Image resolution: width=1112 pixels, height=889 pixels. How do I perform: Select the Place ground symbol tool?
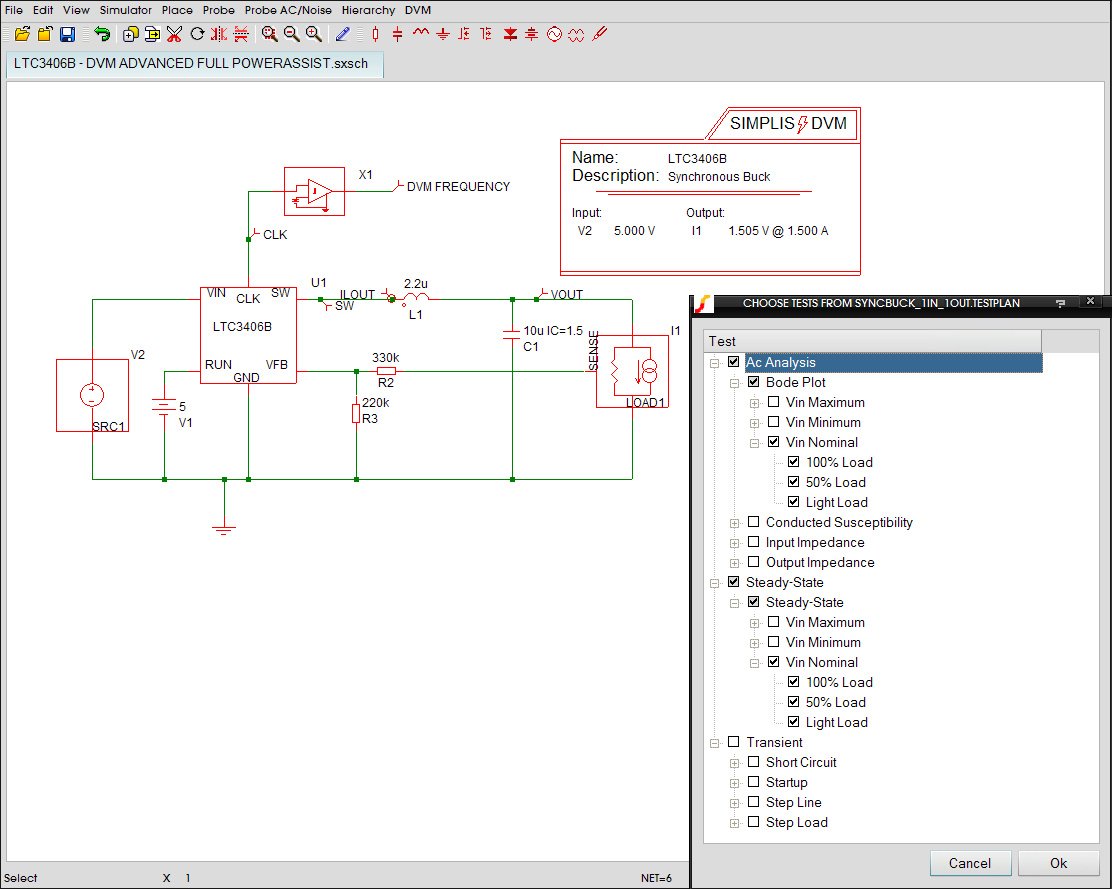(443, 34)
